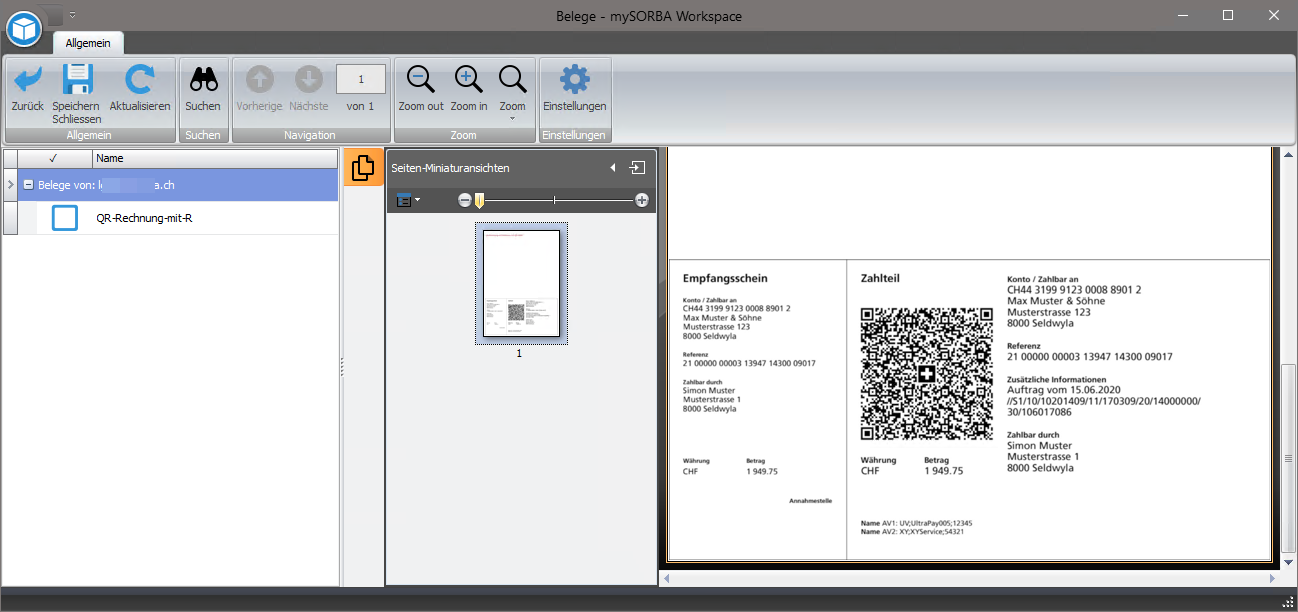Select the Allgemein ribbon tab

point(88,43)
